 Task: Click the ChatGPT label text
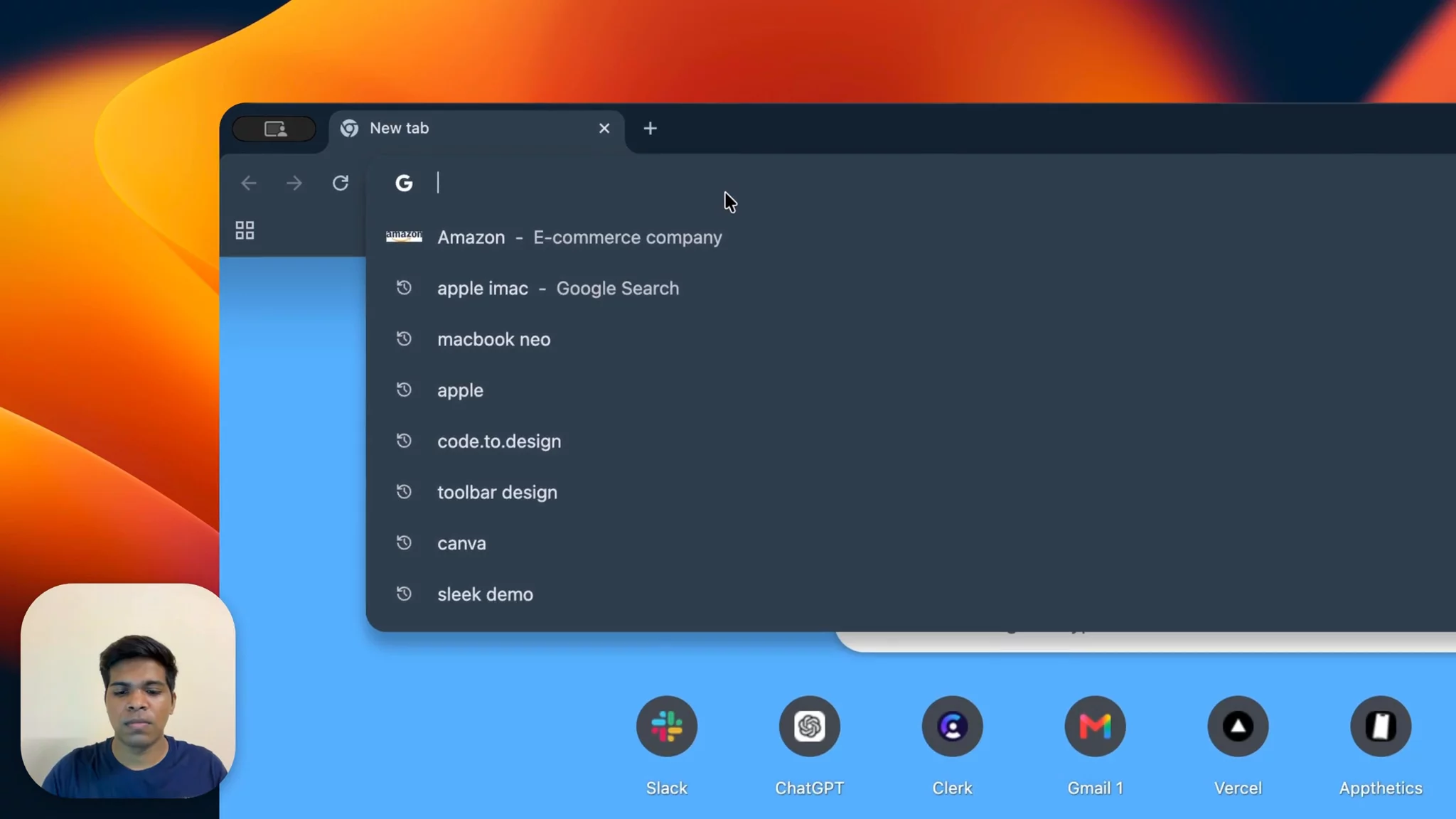coord(810,788)
